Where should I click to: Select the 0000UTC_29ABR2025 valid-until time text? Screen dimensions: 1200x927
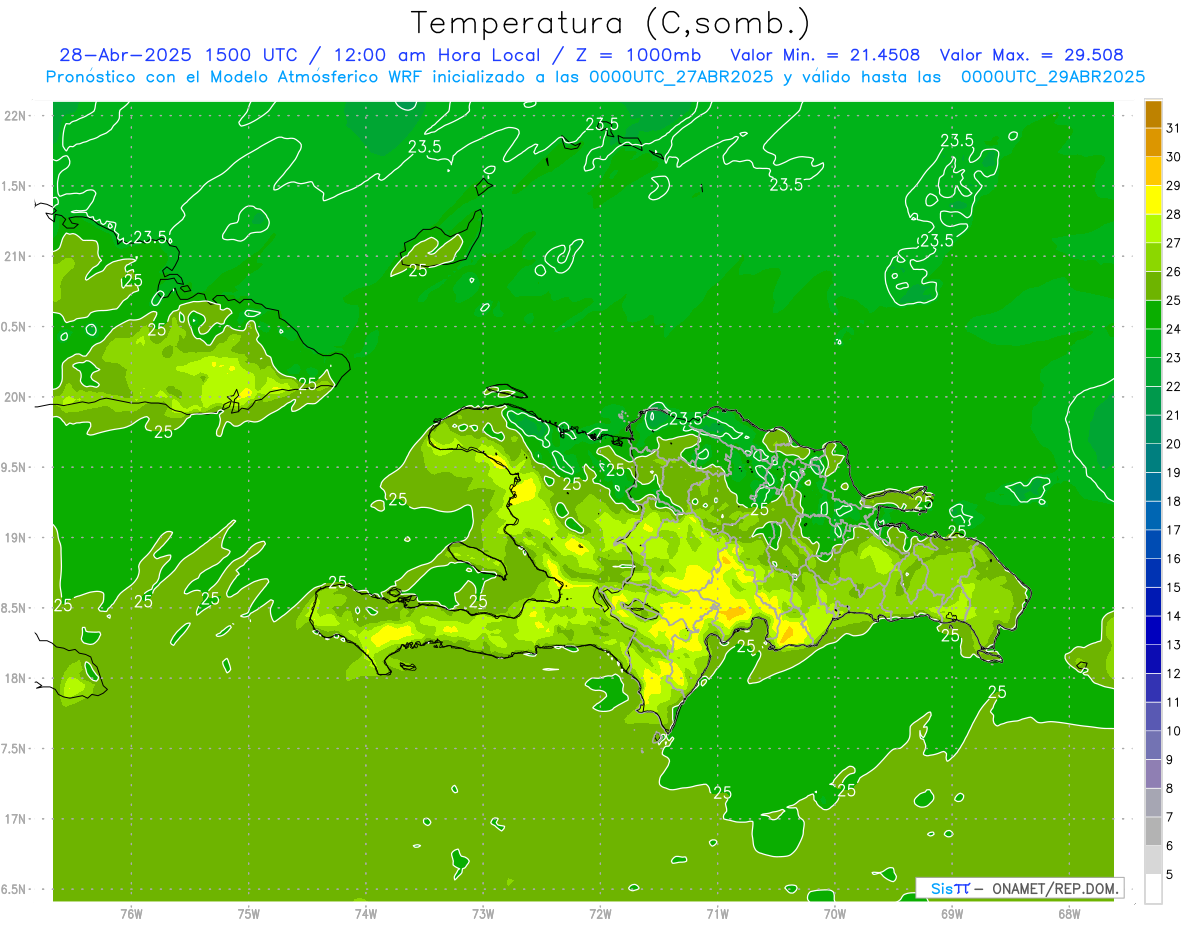coord(1053,76)
